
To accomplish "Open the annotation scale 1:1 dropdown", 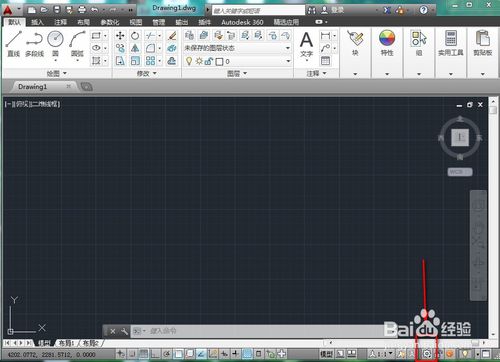I will pos(381,354).
